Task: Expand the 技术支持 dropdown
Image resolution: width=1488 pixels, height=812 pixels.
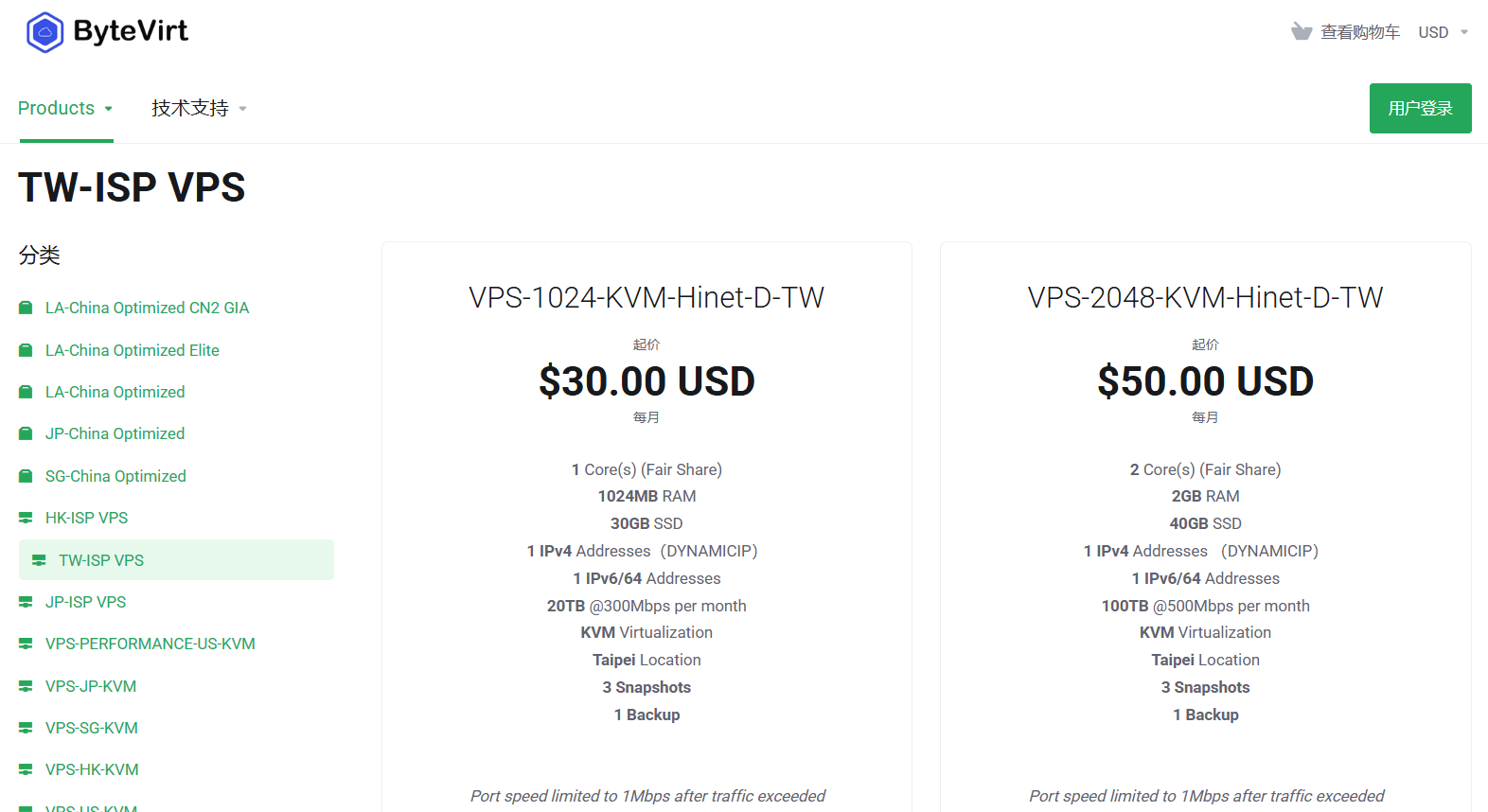Action: click(197, 108)
